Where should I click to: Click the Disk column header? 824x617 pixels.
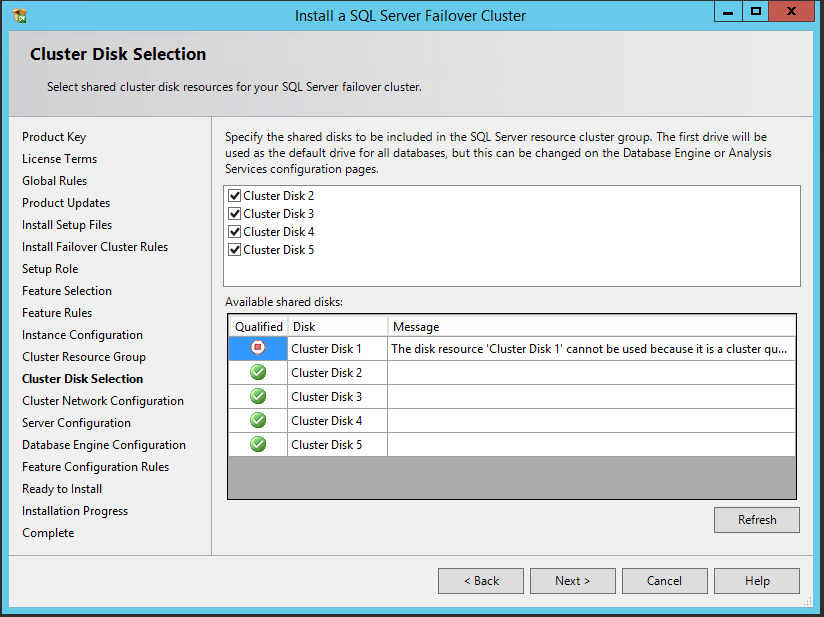coord(337,326)
